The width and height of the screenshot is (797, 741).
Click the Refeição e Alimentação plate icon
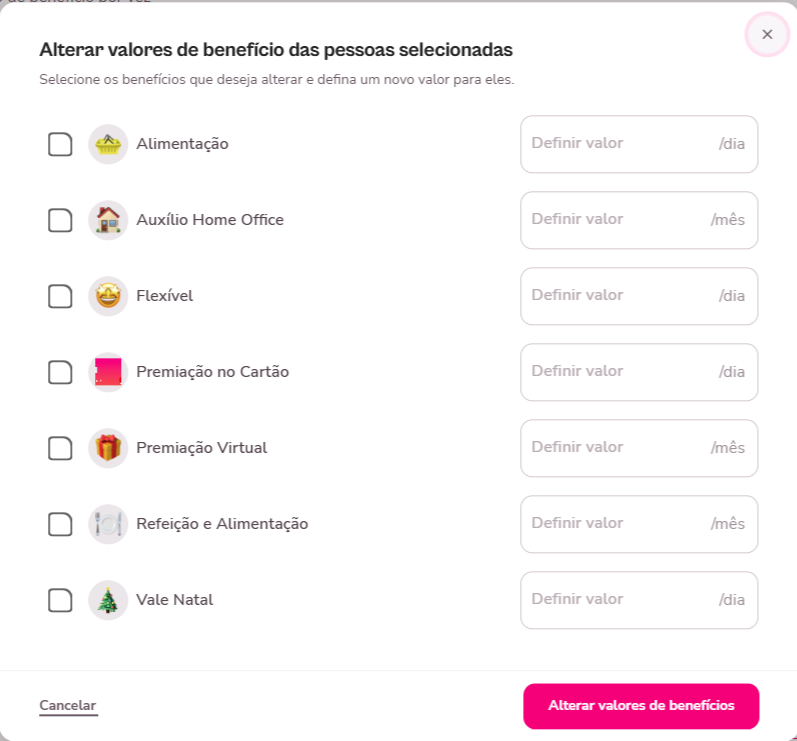(108, 524)
